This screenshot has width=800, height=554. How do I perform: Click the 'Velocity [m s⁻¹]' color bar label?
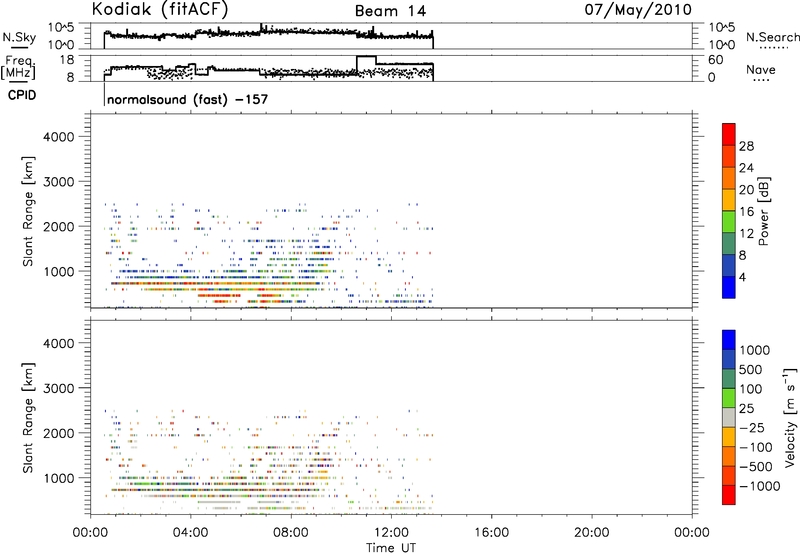[790, 417]
